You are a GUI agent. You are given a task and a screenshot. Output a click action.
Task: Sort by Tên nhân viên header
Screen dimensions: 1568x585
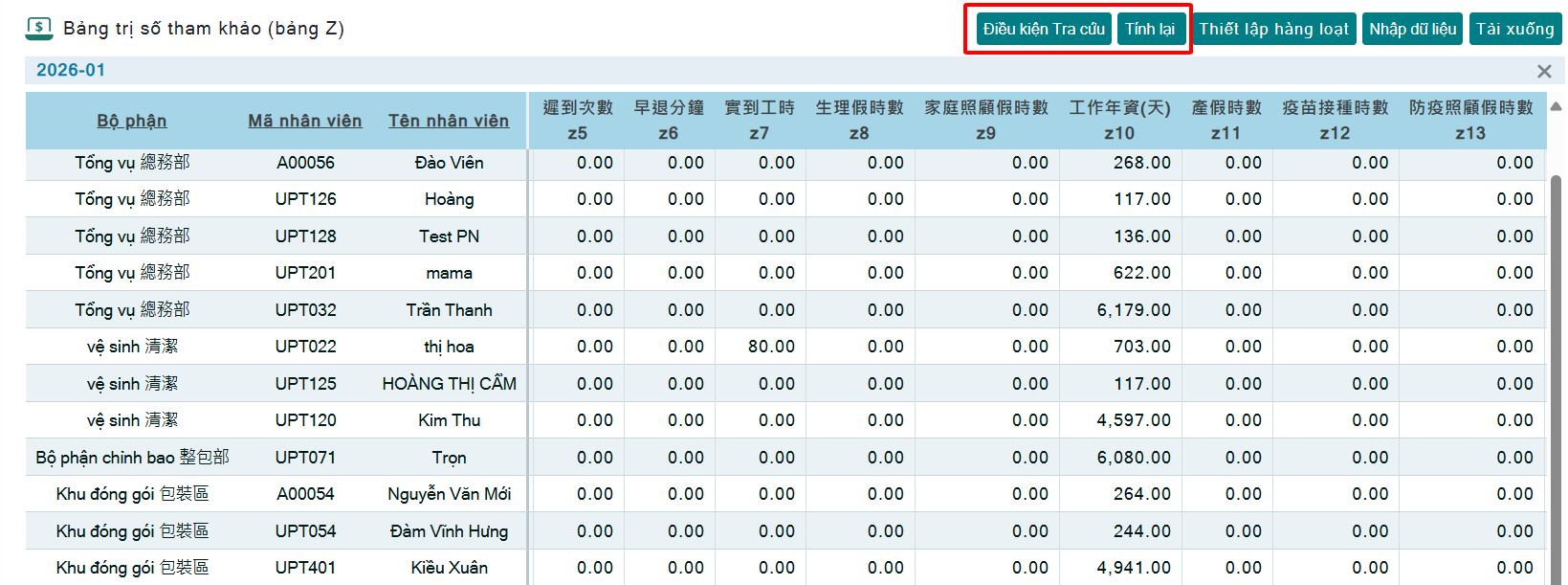[449, 121]
